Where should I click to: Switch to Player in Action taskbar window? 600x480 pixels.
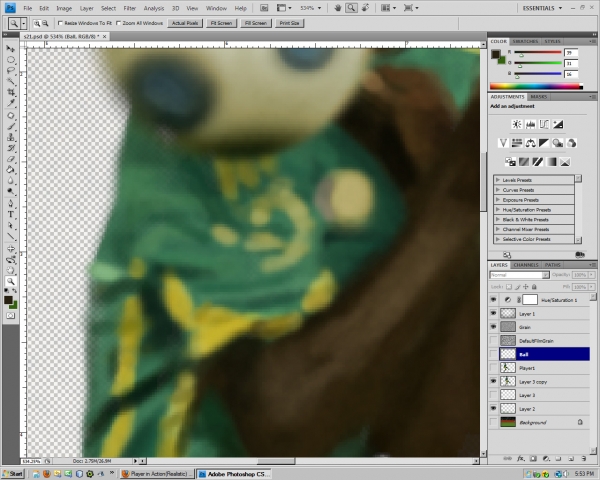(157, 474)
